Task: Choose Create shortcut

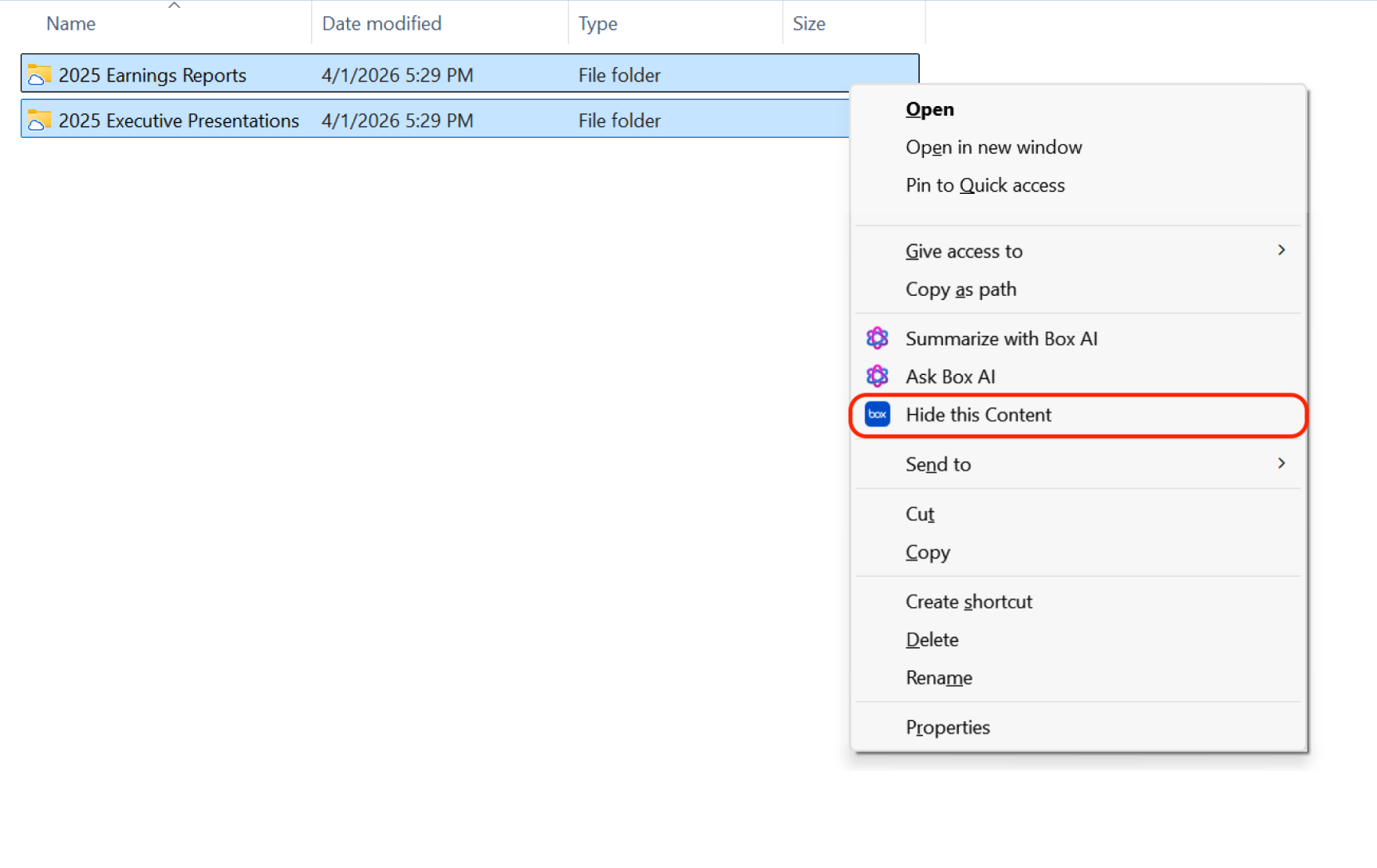Action: (969, 602)
